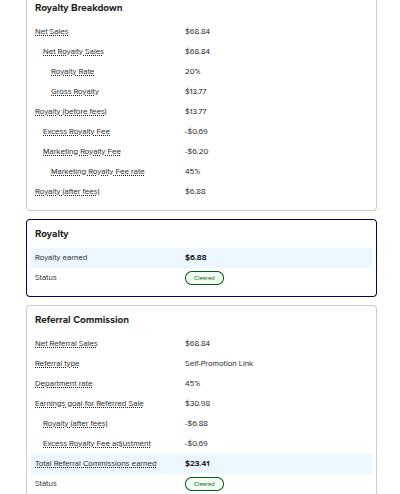Viewport: 400px width, 494px height.
Task: Open Excess Royalty Fee explanation
Action: [76, 132]
